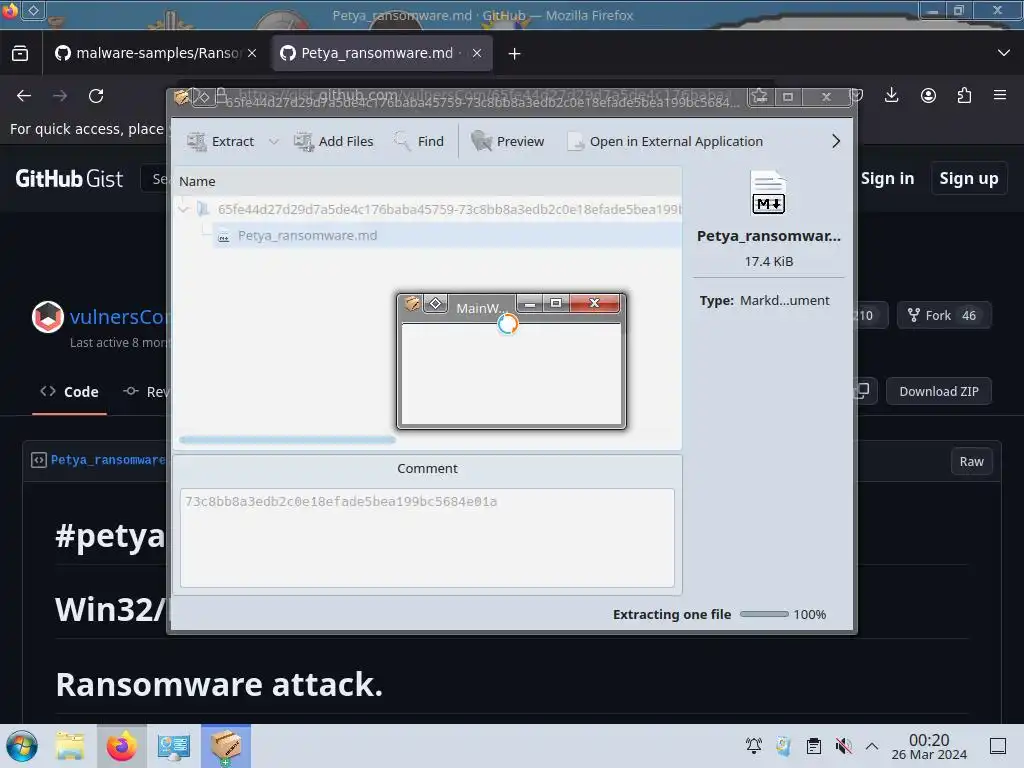Open a new Firefox tab
This screenshot has height=768, width=1024.
[x=515, y=54]
